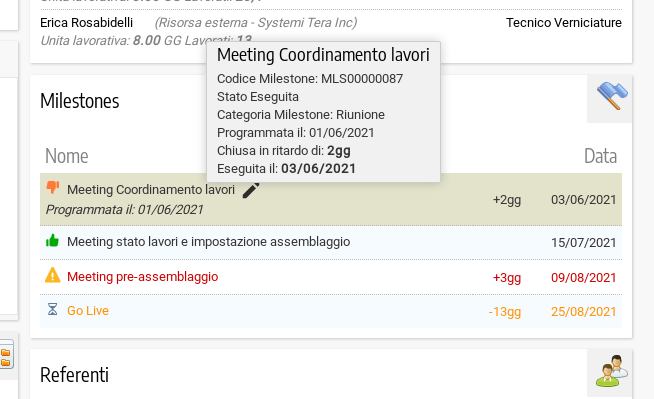Open the Referenti people icon
The image size is (654, 399).
point(611,371)
